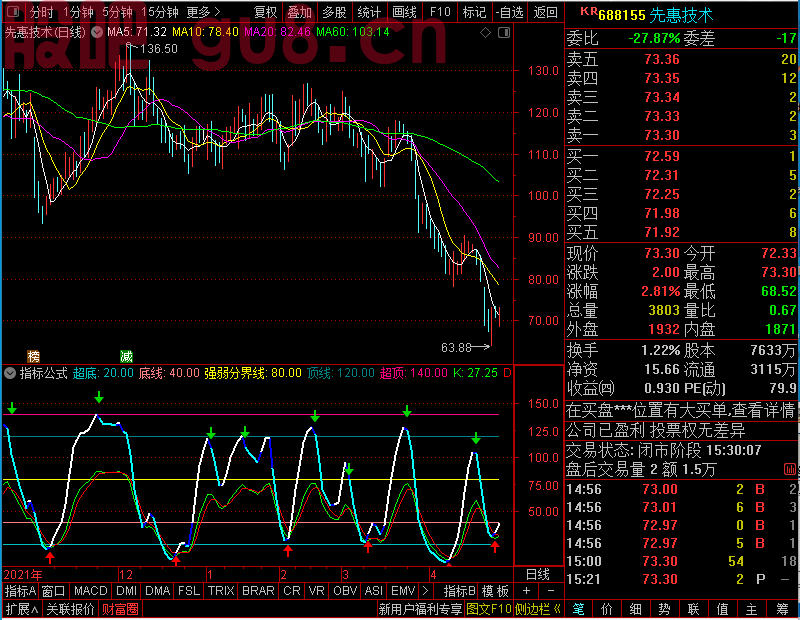800x620 pixels.
Task: Click the 15:00 73.30 trade row
Action: click(x=681, y=561)
